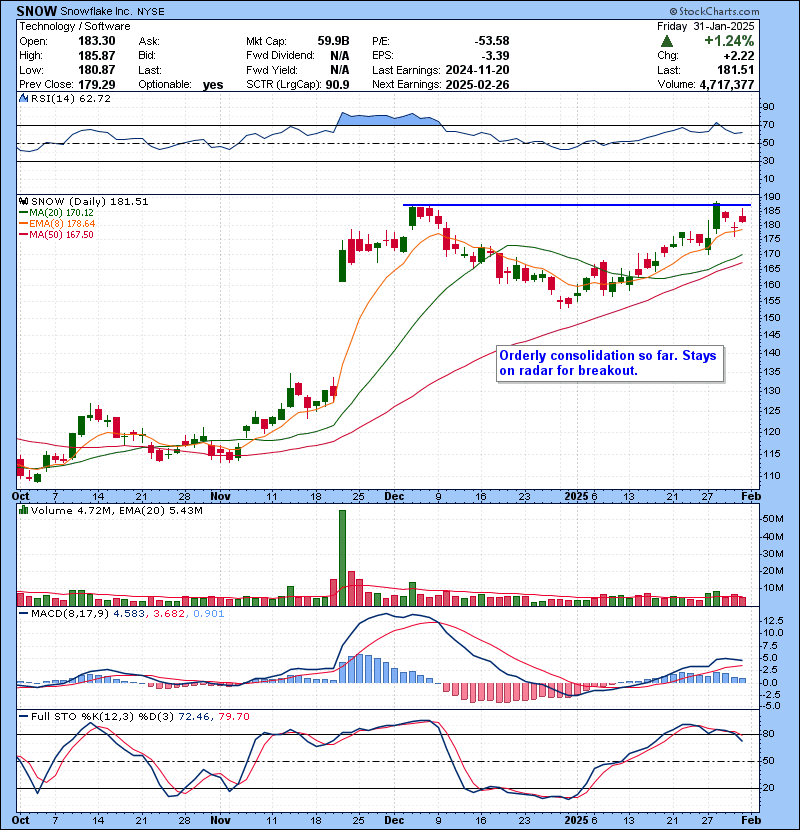This screenshot has width=800, height=830.
Task: Click the MA(20) 170.12 legend entry
Action: coord(61,212)
